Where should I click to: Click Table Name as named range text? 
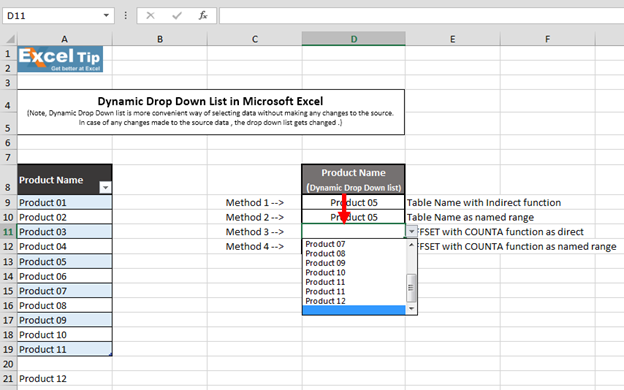click(470, 217)
